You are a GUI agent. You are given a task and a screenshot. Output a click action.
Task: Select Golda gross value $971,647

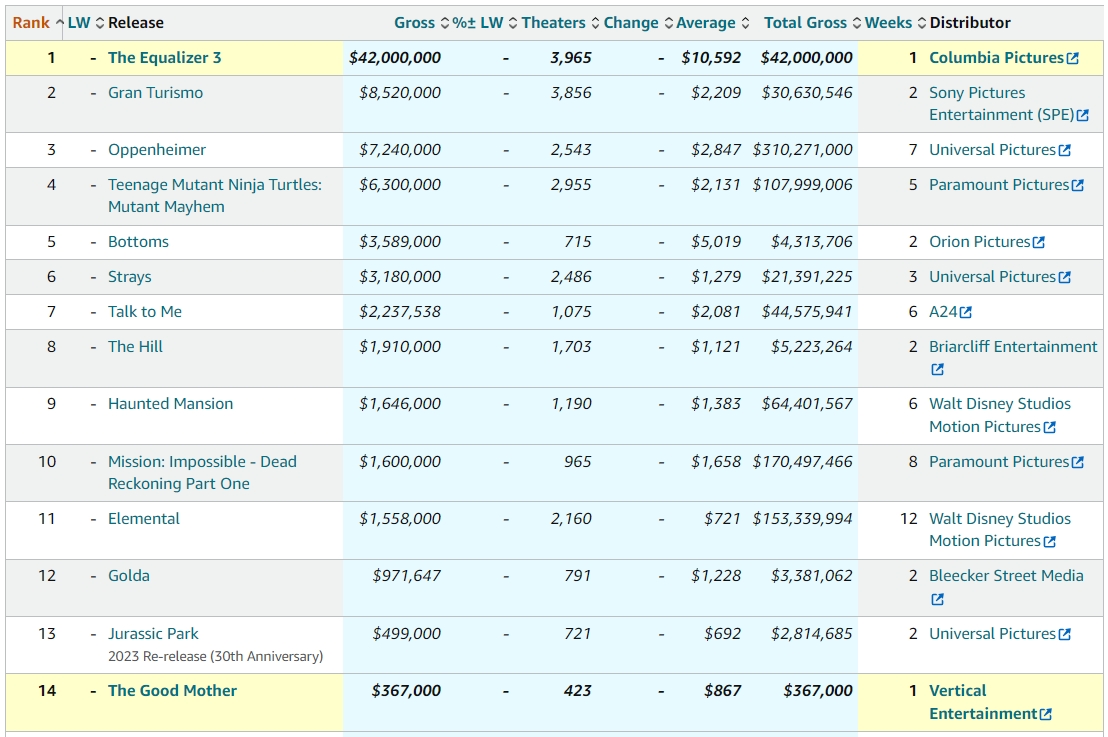406,576
